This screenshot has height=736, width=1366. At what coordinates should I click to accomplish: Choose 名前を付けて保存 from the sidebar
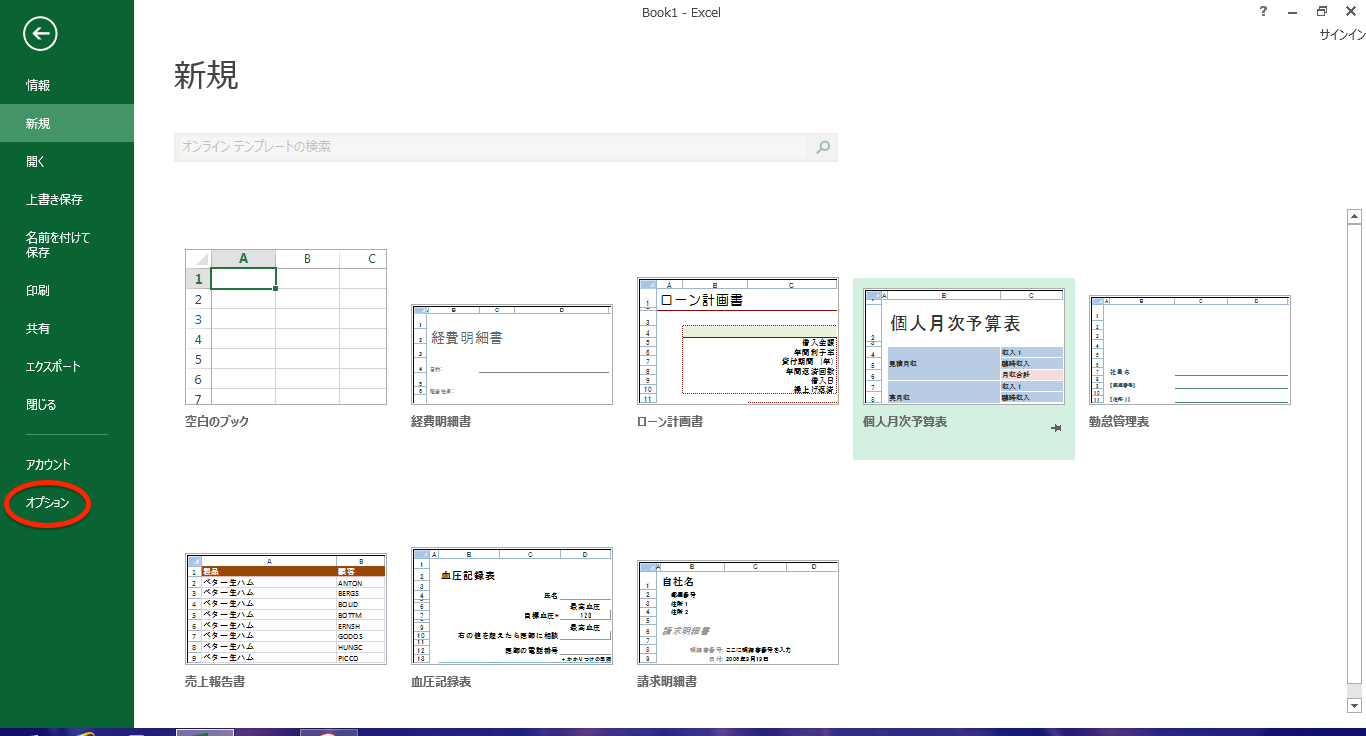[58, 245]
